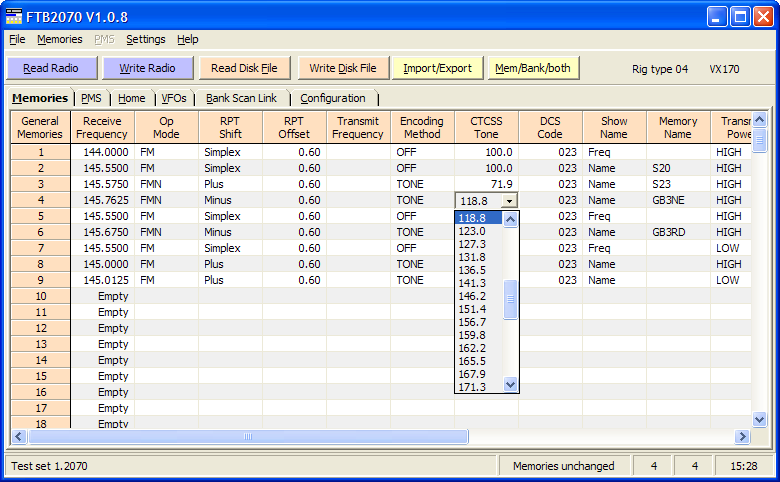This screenshot has width=780, height=482.
Task: Open the Configuration tab
Action: click(332, 98)
